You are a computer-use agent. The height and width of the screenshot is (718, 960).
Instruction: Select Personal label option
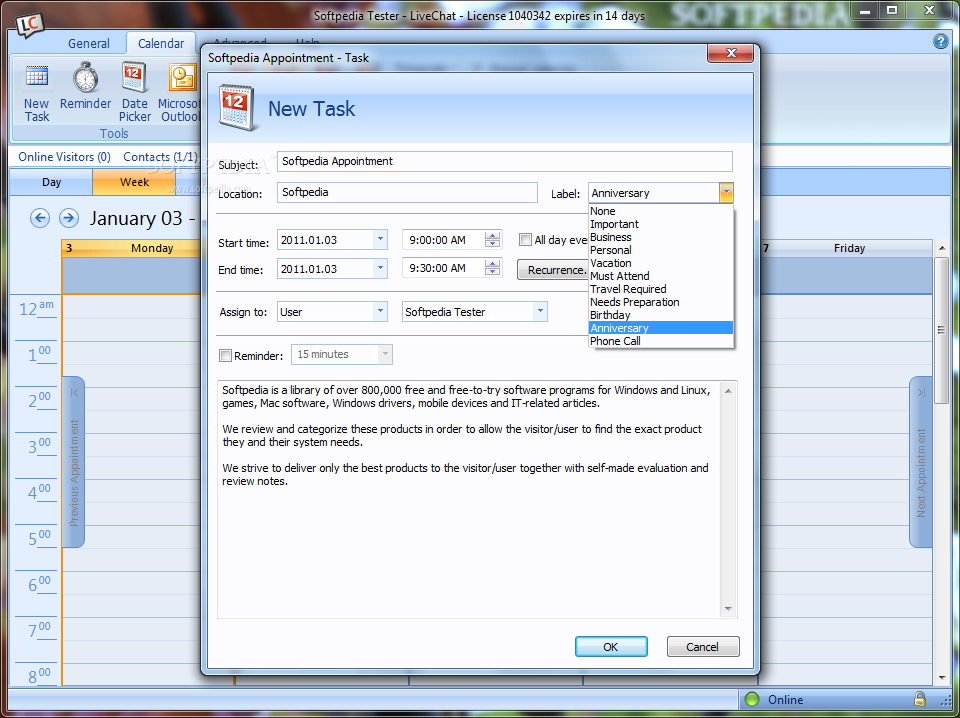click(x=661, y=250)
